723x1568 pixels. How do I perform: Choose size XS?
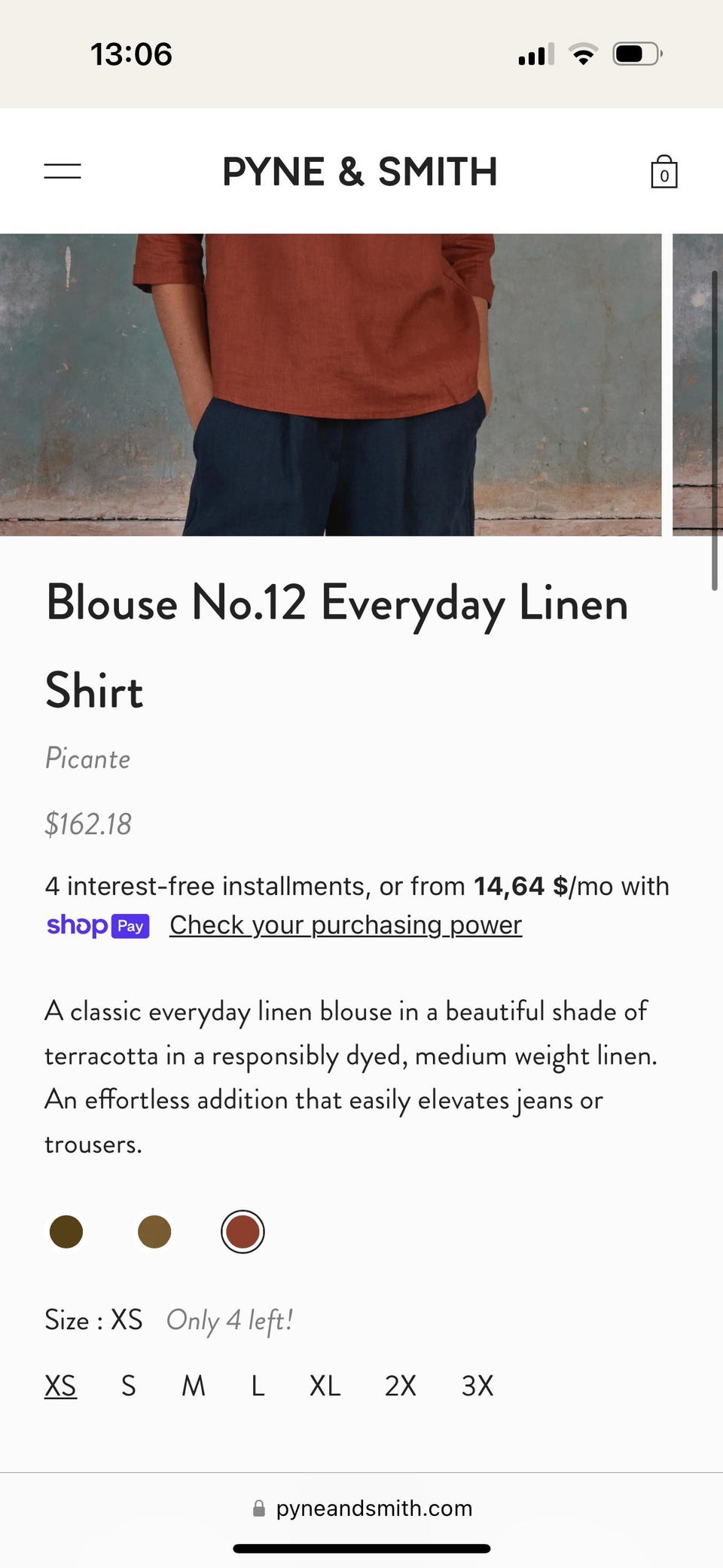coord(60,1386)
